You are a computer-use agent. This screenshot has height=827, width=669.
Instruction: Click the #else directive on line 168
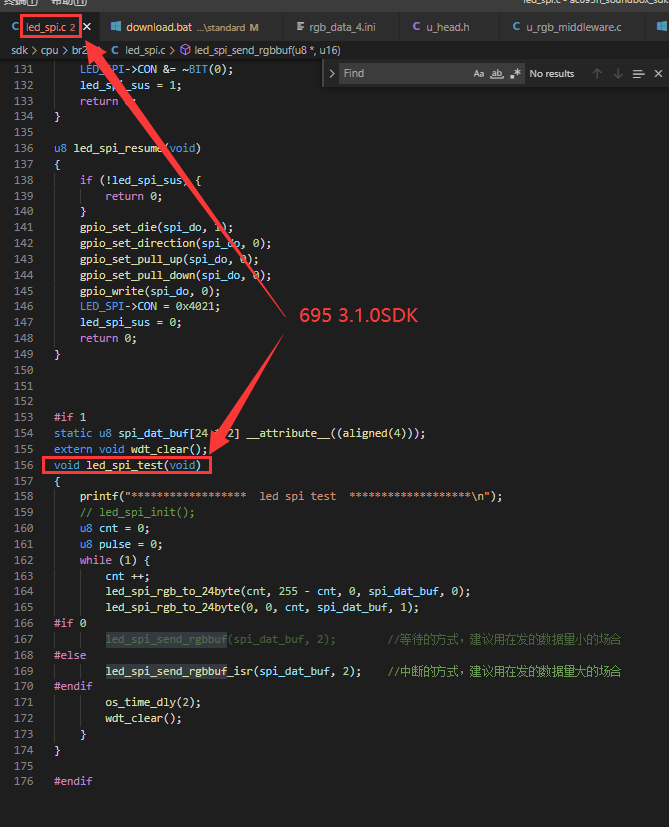(70, 655)
